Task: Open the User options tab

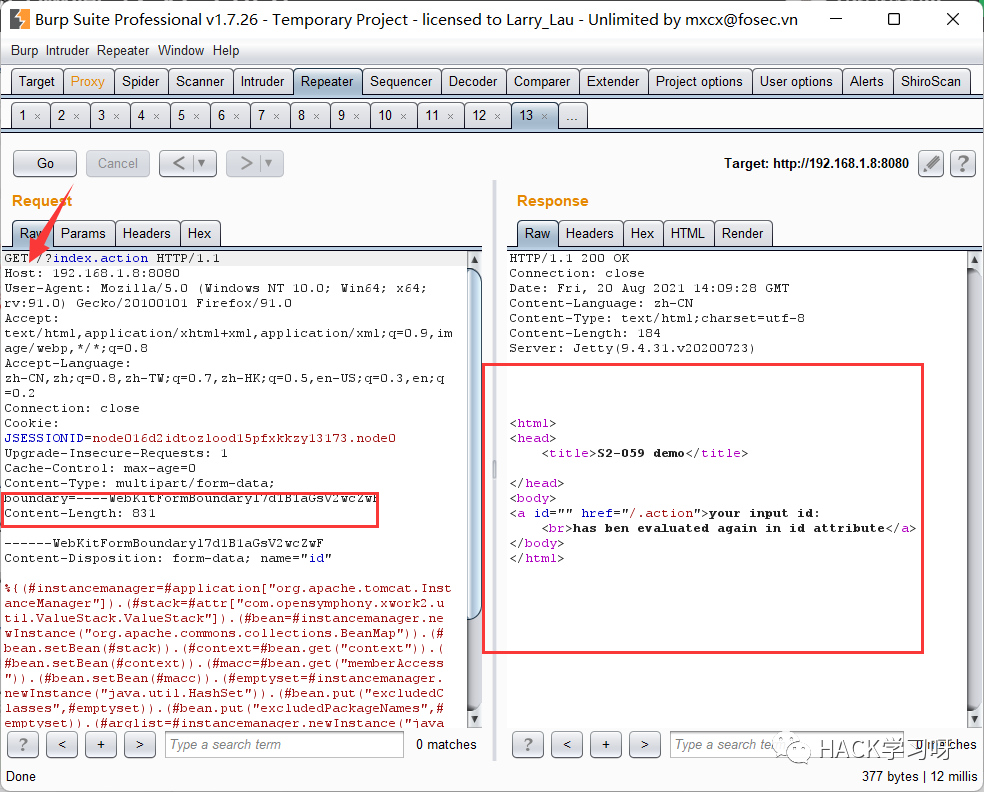Action: pyautogui.click(x=796, y=82)
